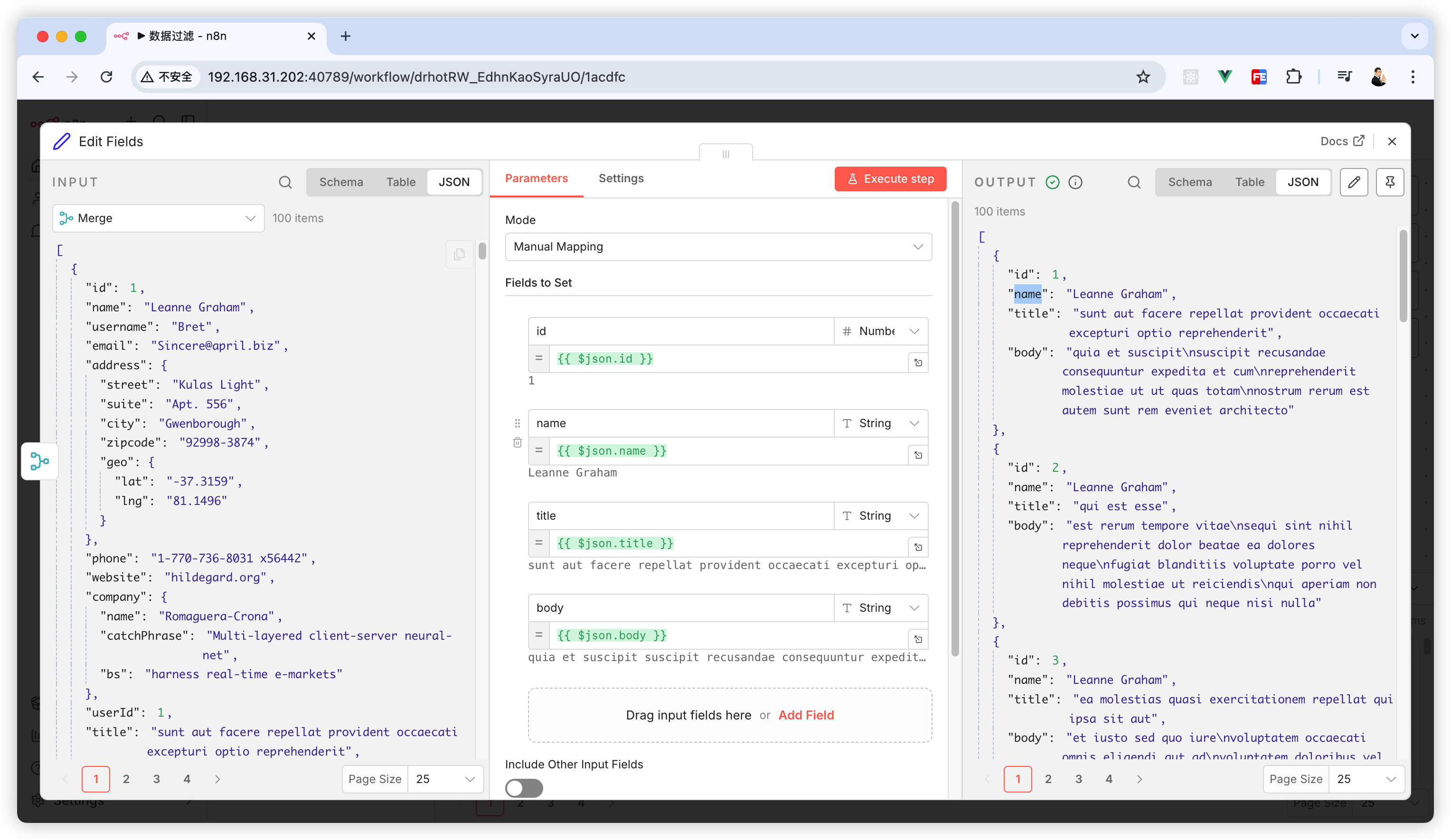The width and height of the screenshot is (1451, 840).
Task: Open search in the OUTPUT panel
Action: [x=1134, y=182]
